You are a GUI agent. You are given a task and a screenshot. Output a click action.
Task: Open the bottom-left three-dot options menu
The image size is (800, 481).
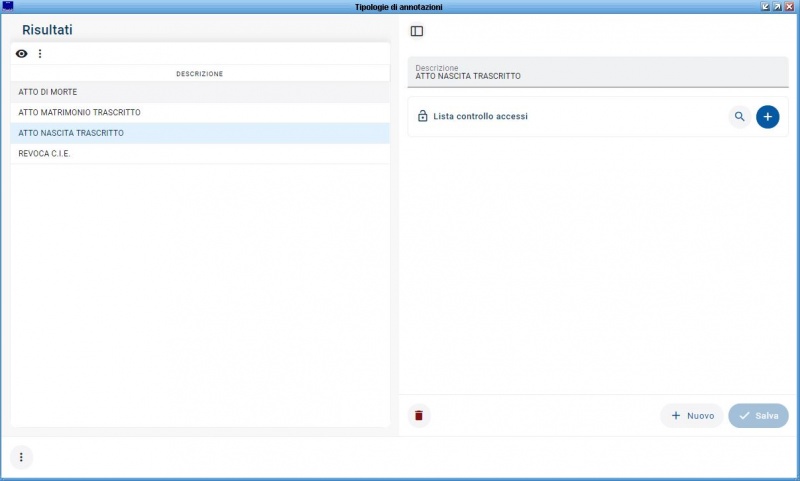[x=21, y=457]
